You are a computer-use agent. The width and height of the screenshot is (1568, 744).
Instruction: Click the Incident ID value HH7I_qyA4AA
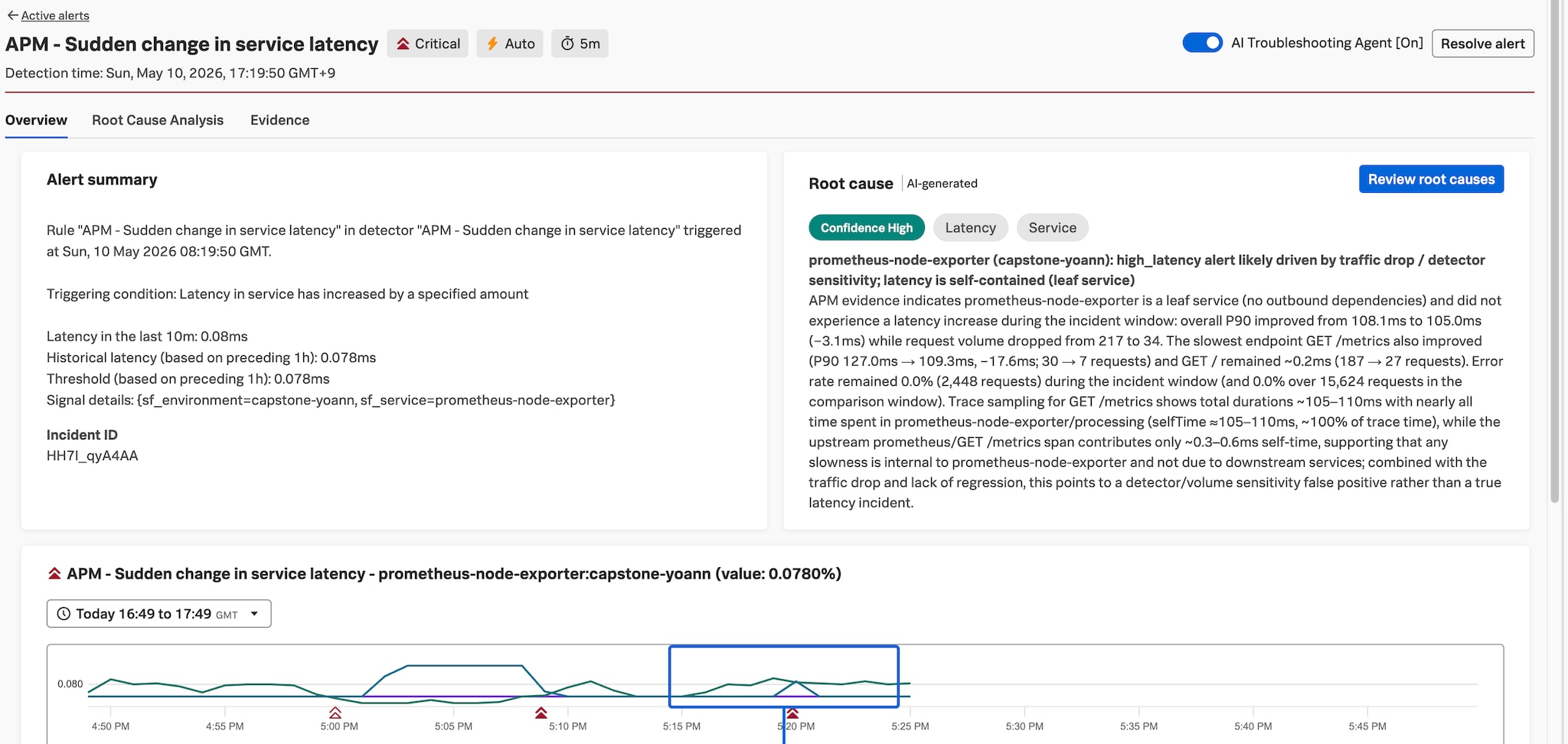tap(92, 456)
